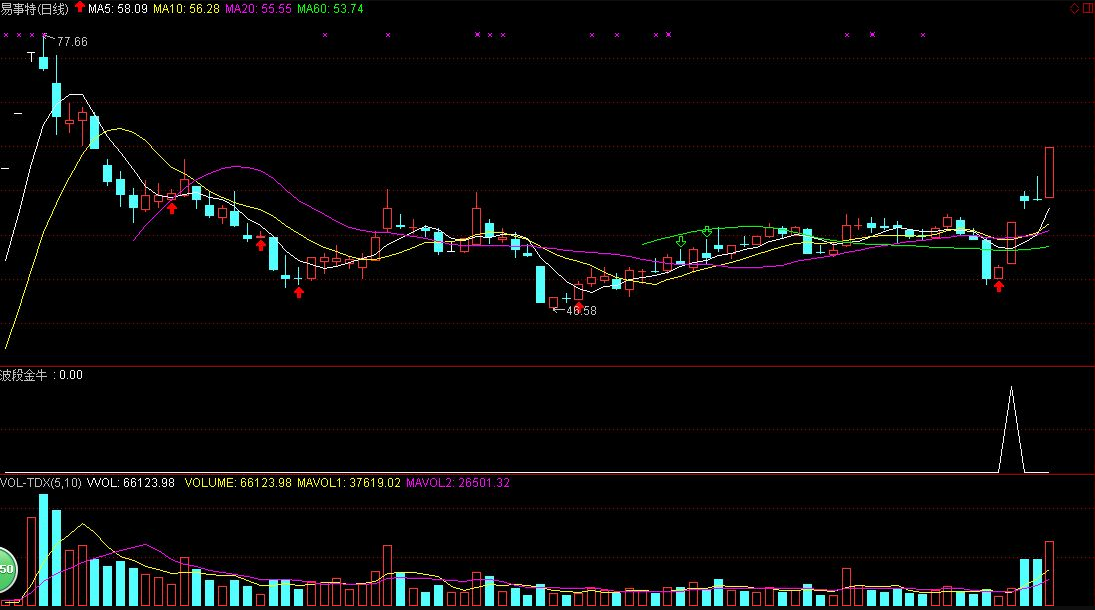Click the 波段金牛 : 0.00 indicator label
This screenshot has width=1095, height=610.
[41, 375]
